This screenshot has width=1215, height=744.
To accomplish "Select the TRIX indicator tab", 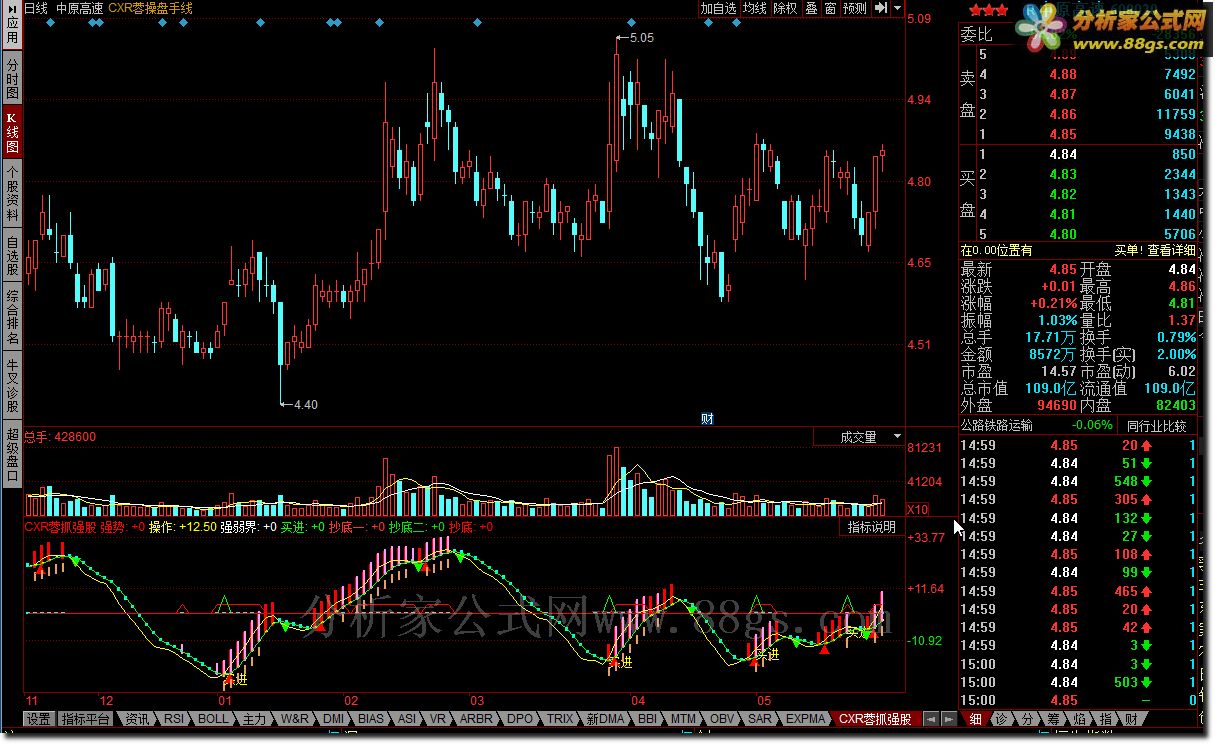I will (x=560, y=718).
